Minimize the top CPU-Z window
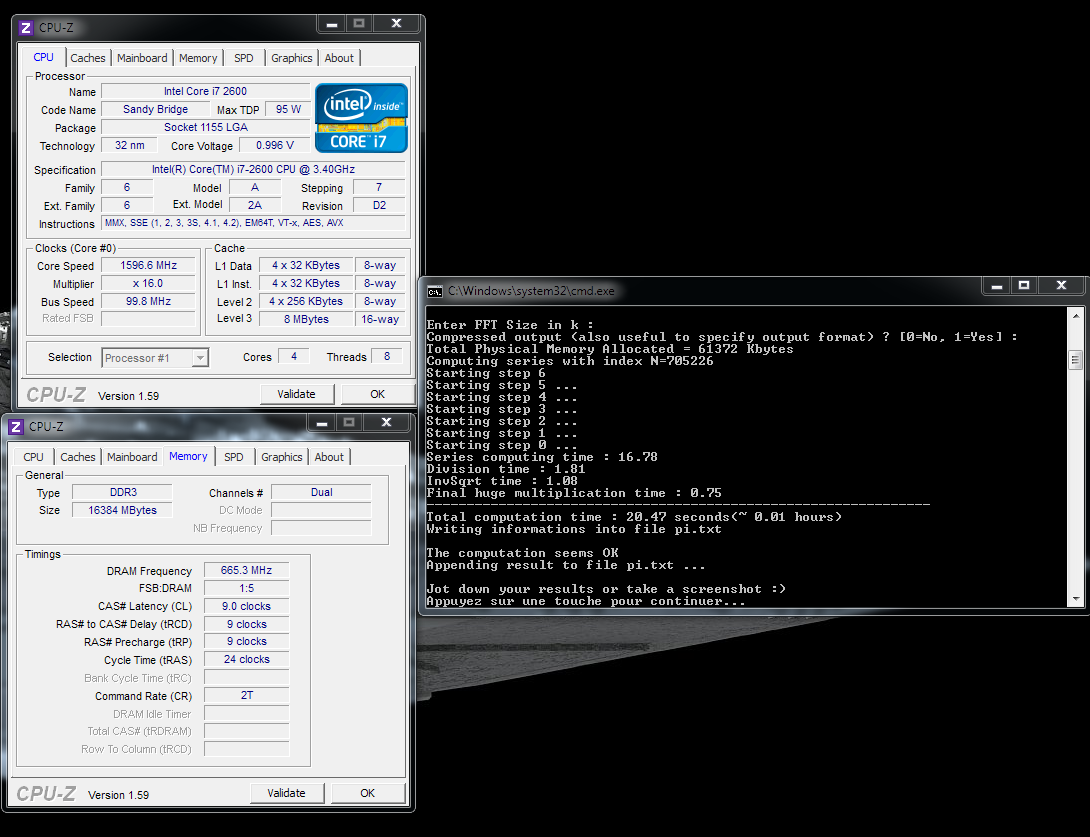Screen dimensions: 1090x837 pyautogui.click(x=332, y=24)
